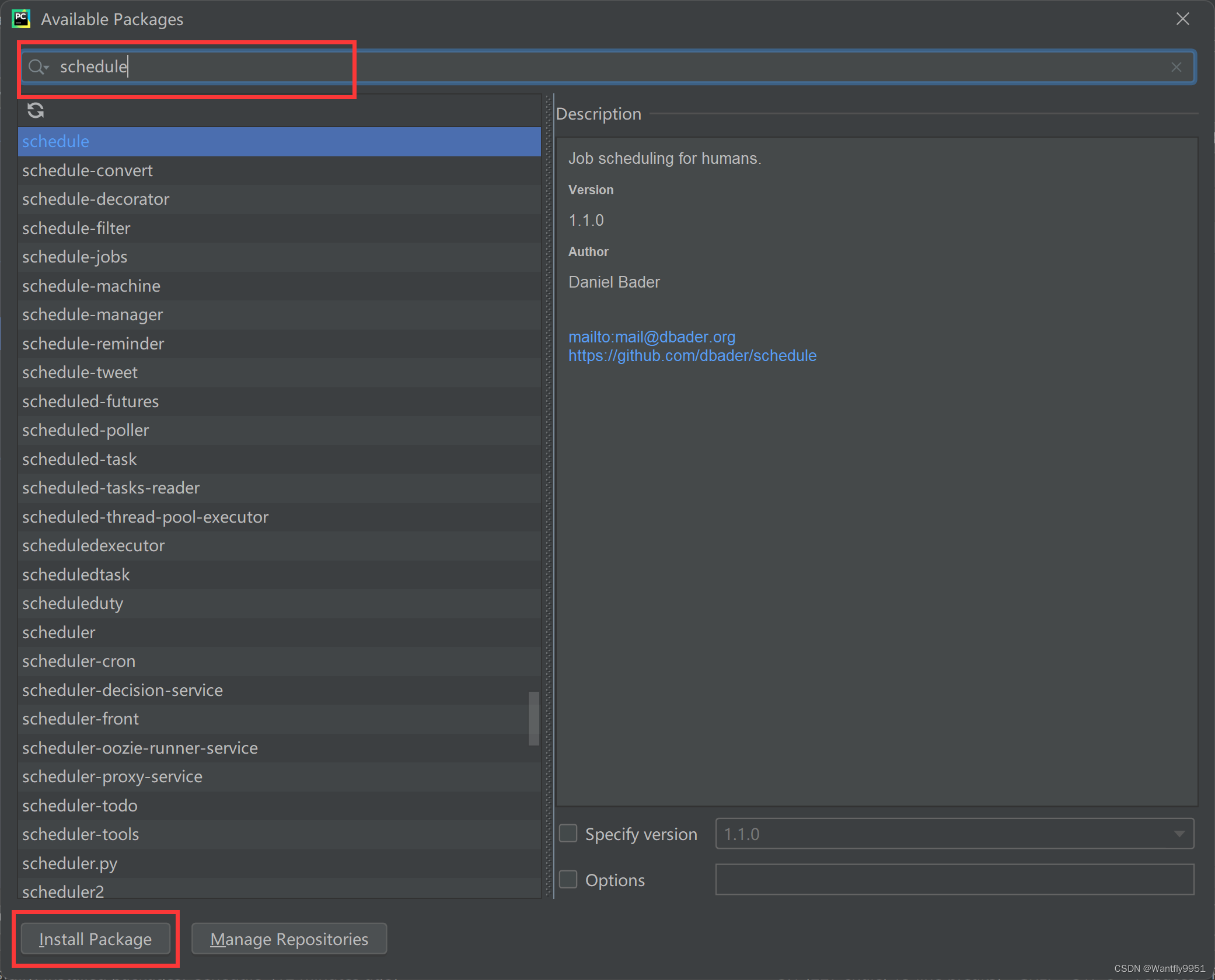Click the author name Daniel Bader

[614, 282]
